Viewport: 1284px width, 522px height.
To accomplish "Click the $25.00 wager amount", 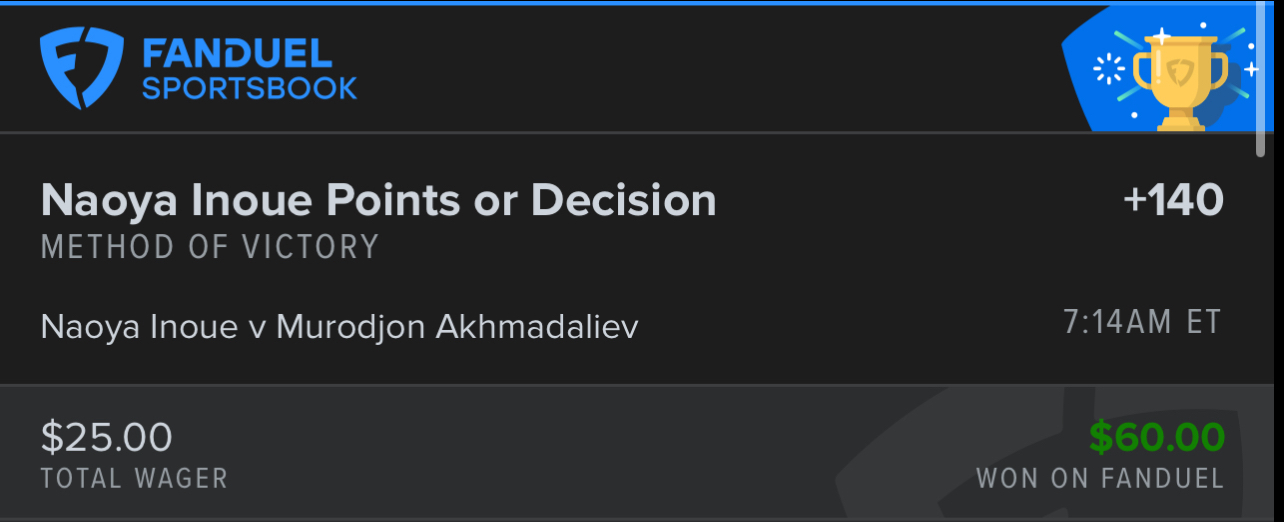I will click(x=106, y=437).
